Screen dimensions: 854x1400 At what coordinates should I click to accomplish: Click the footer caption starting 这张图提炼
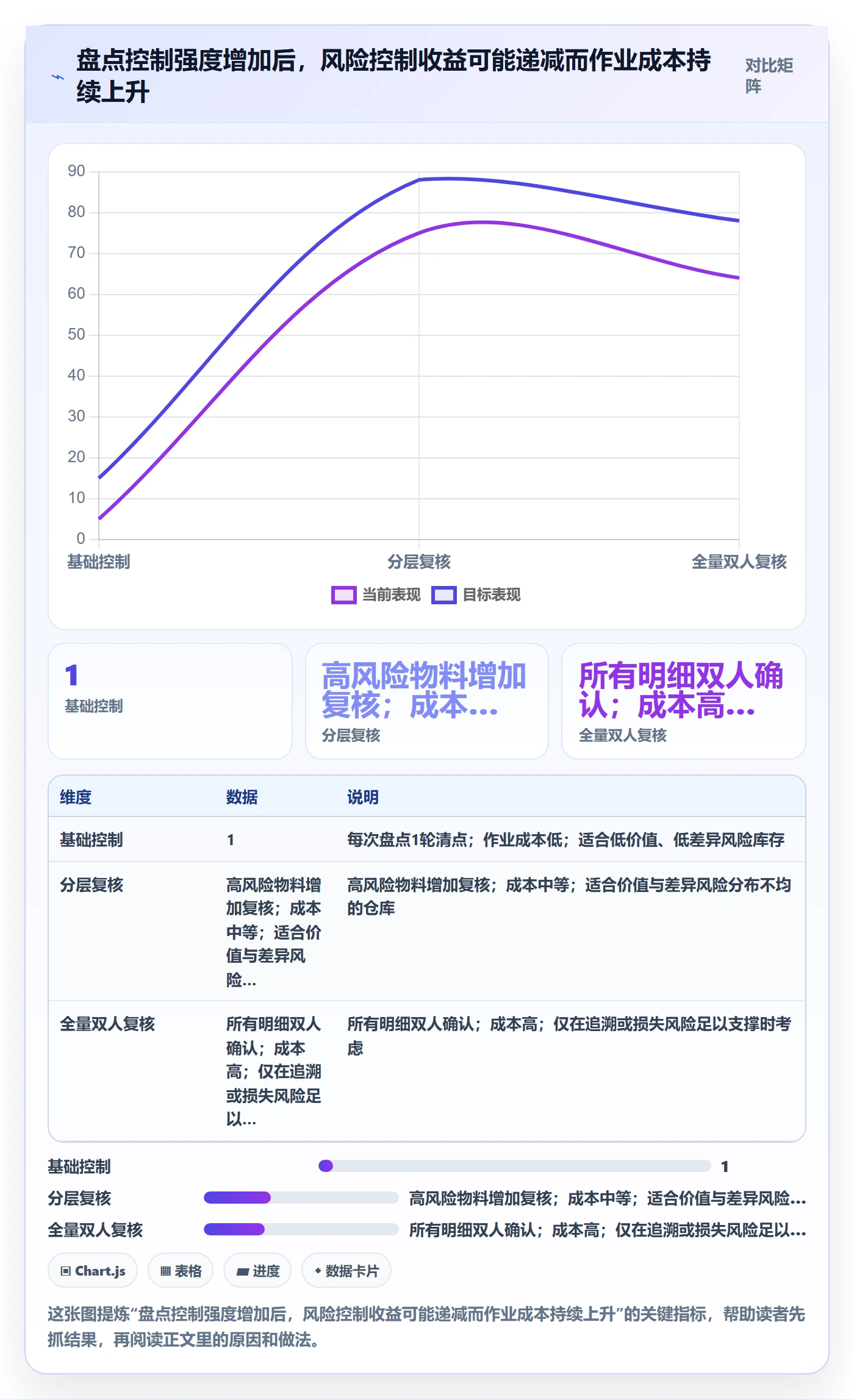[x=426, y=1326]
